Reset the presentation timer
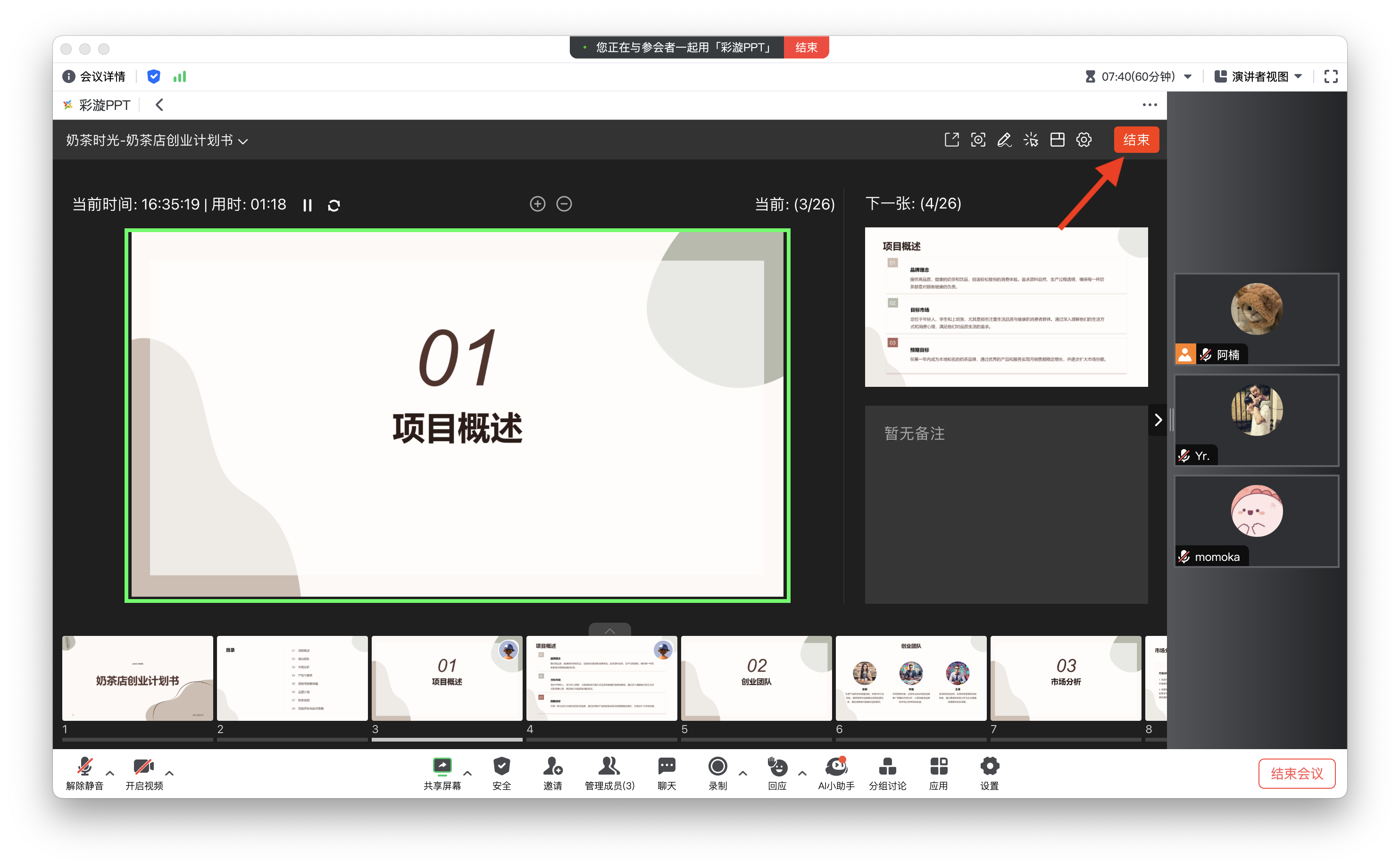 [x=333, y=206]
